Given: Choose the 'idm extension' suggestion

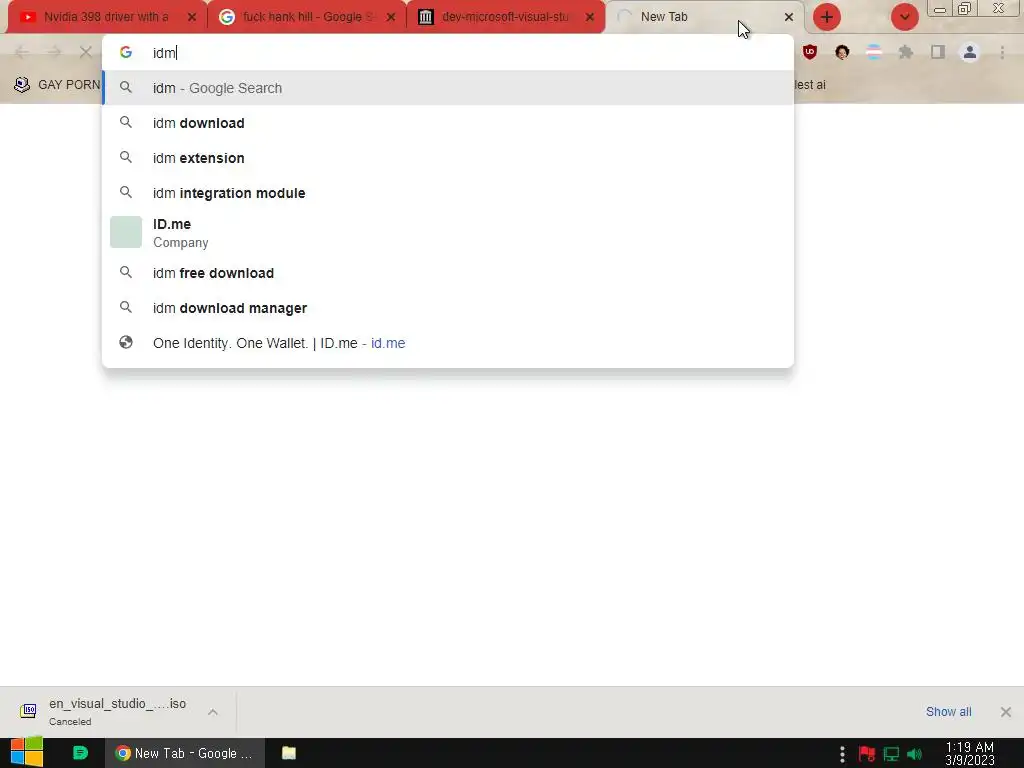Looking at the screenshot, I should click(448, 158).
